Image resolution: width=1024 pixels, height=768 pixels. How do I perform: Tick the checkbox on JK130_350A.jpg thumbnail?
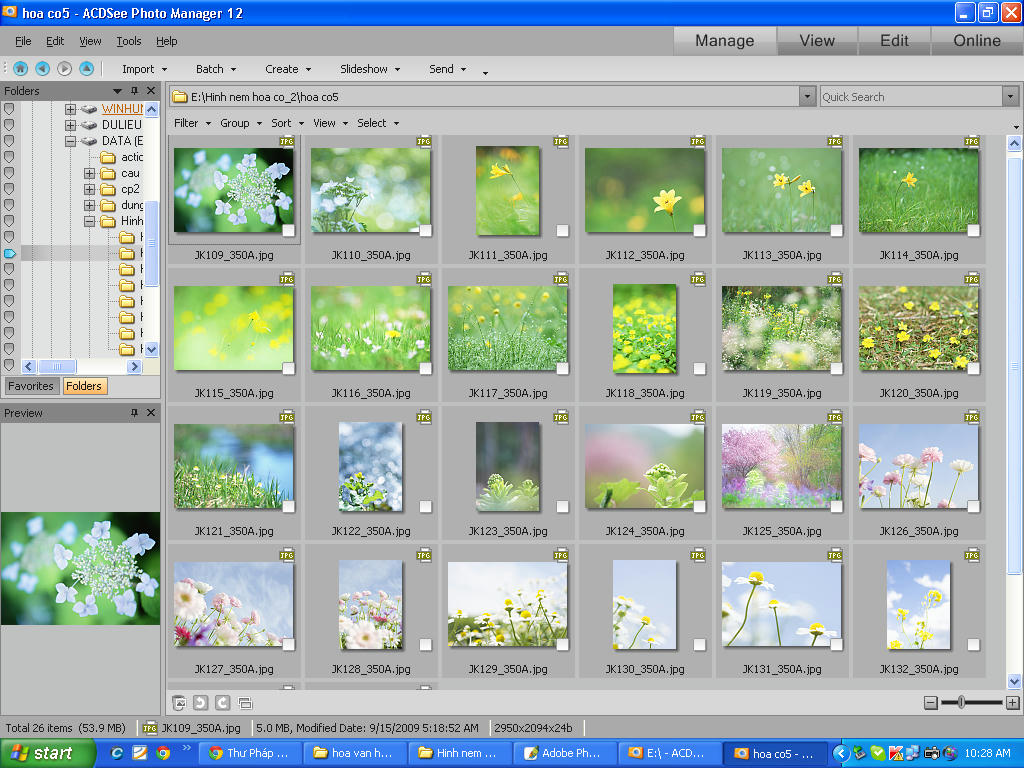[699, 645]
